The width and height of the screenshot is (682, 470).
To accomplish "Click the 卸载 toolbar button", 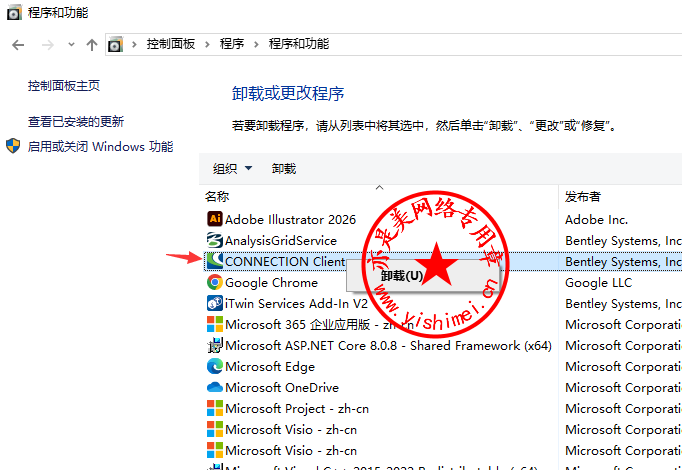I will pyautogui.click(x=284, y=169).
